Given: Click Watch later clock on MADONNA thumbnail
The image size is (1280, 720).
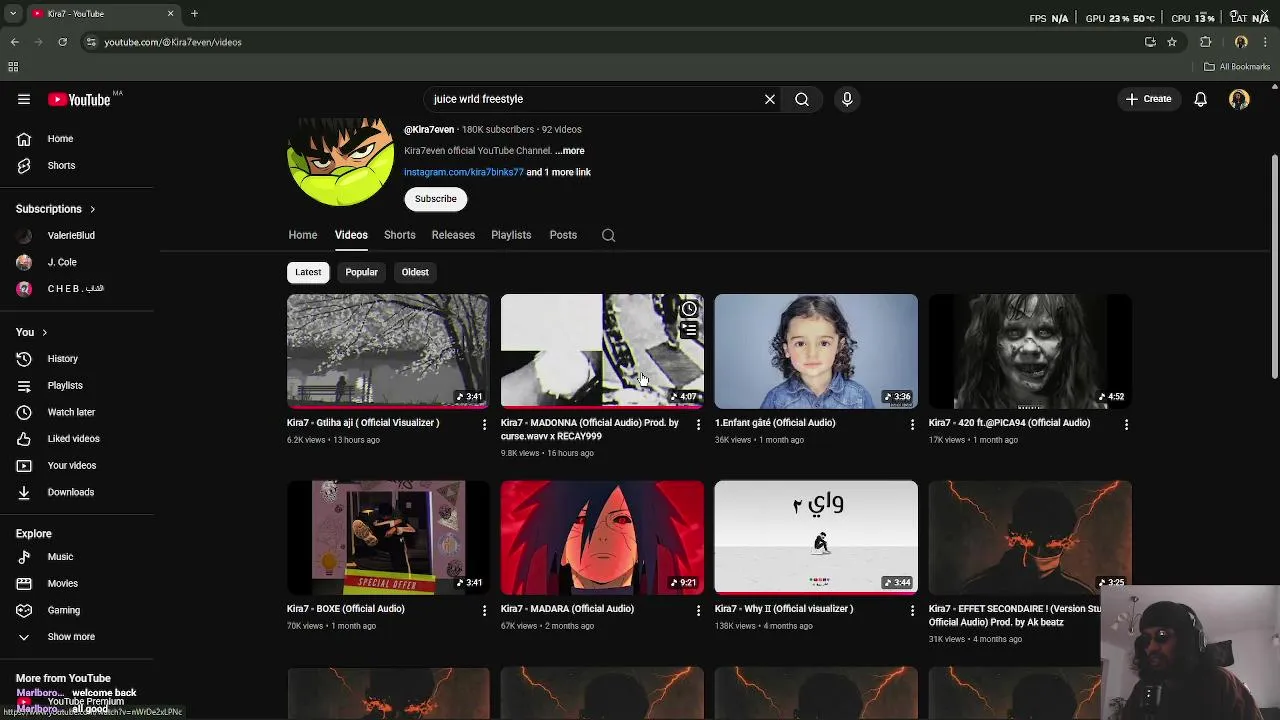Looking at the screenshot, I should pyautogui.click(x=689, y=309).
